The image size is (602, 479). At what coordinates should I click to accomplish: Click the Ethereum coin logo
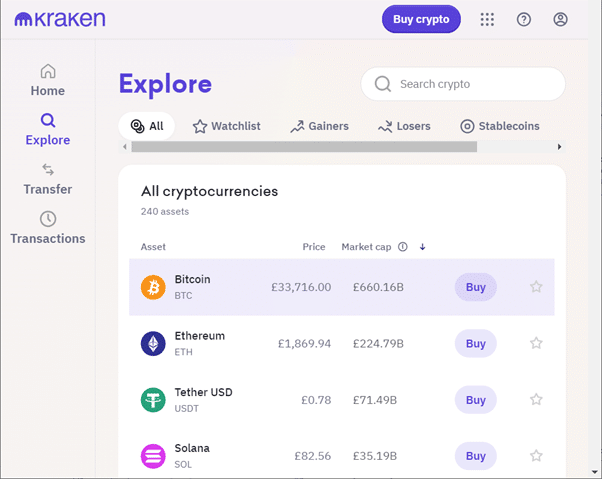pos(153,344)
